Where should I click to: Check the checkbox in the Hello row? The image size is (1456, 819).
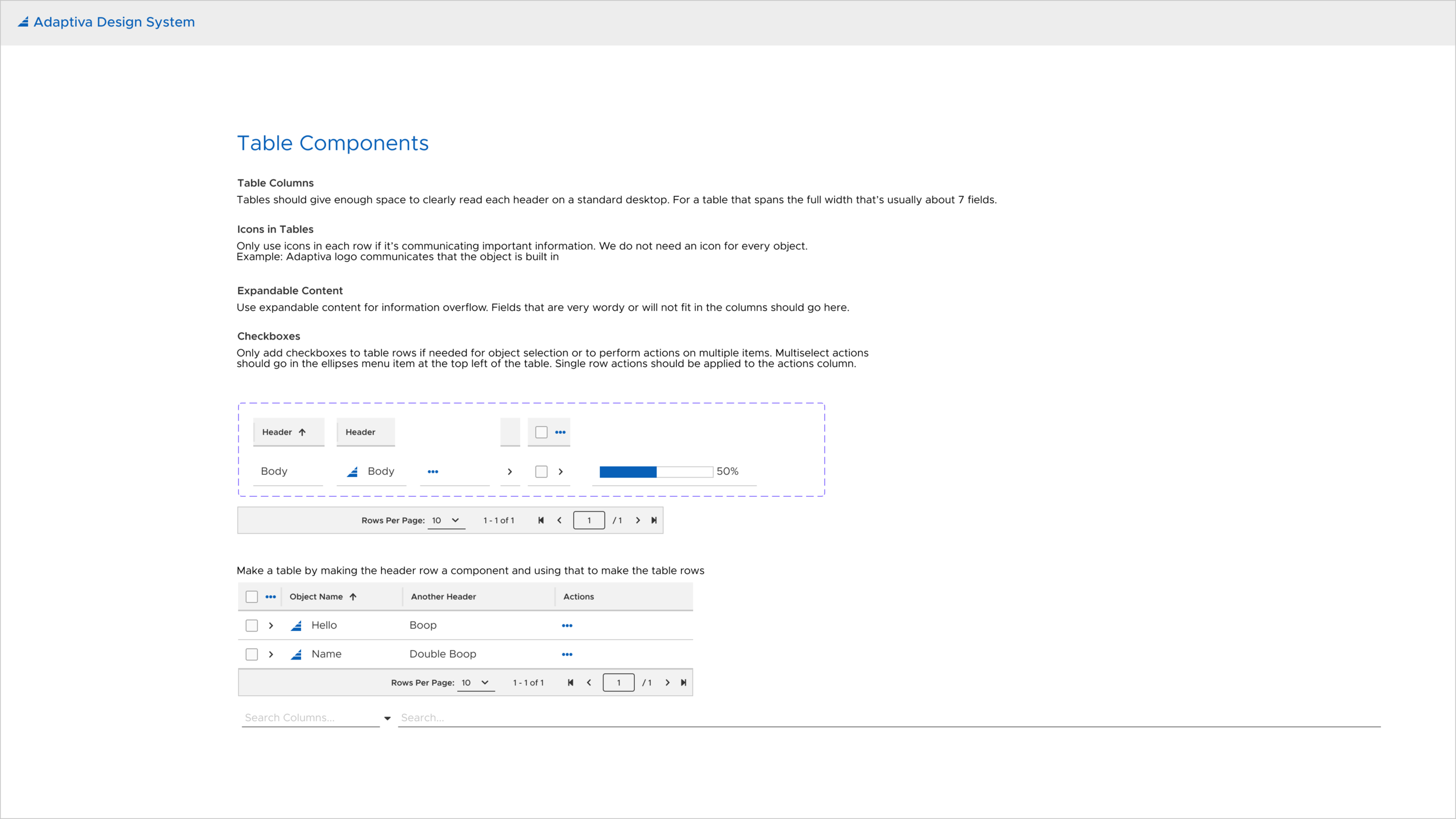click(x=252, y=626)
